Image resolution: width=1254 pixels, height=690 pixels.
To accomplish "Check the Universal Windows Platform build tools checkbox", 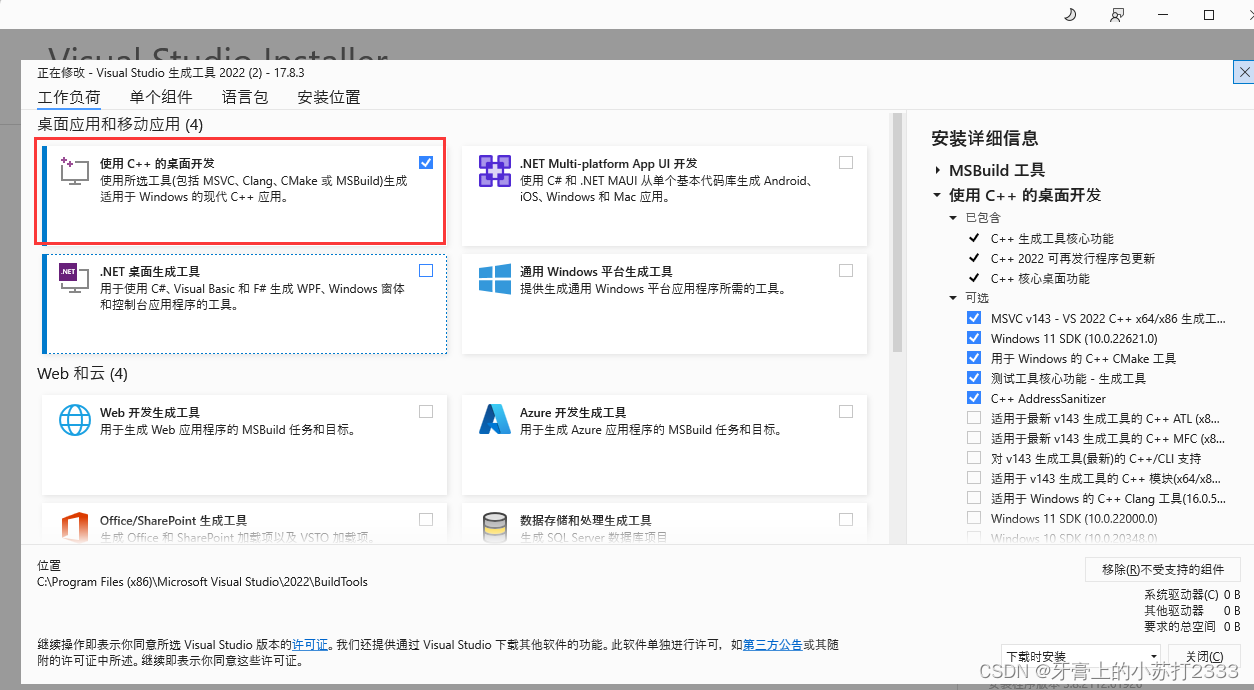I will click(x=847, y=270).
